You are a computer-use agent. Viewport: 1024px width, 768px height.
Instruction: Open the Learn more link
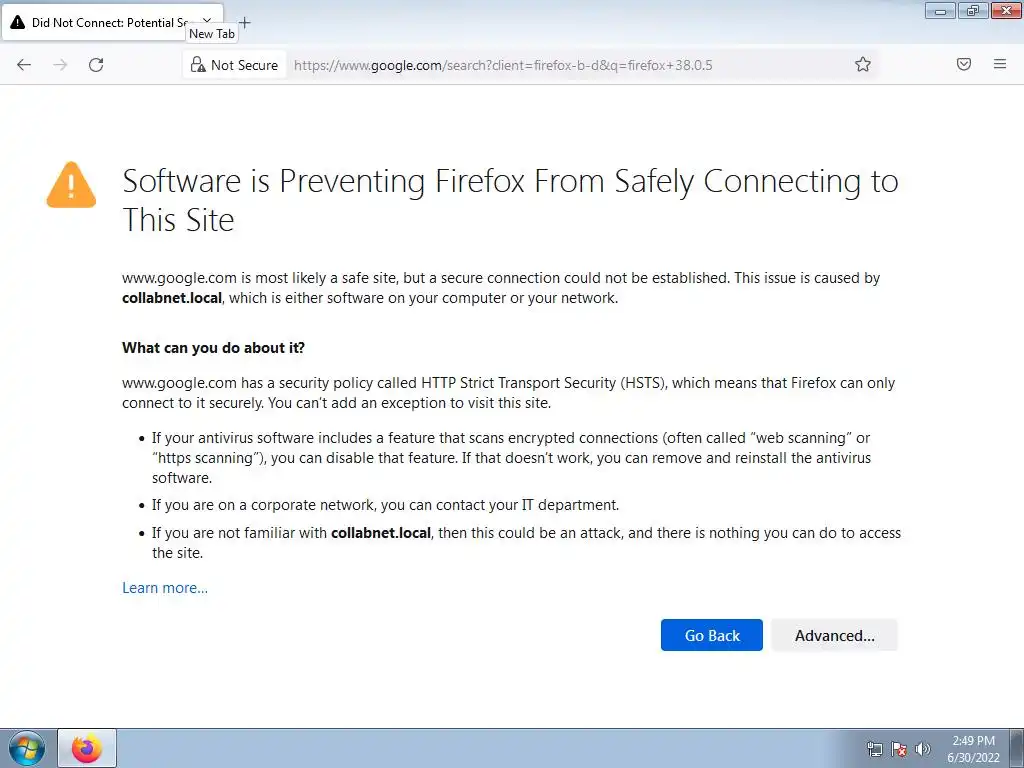pyautogui.click(x=165, y=588)
